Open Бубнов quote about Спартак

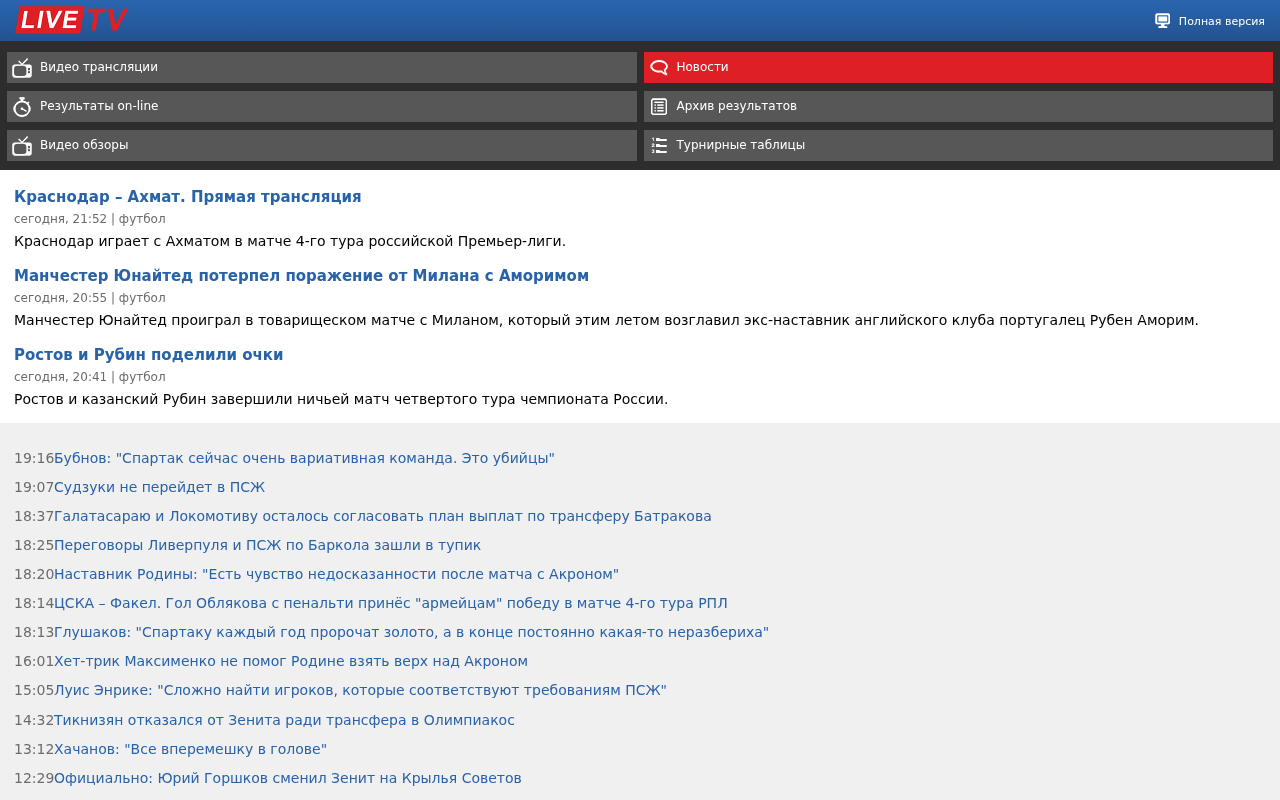click(x=304, y=458)
